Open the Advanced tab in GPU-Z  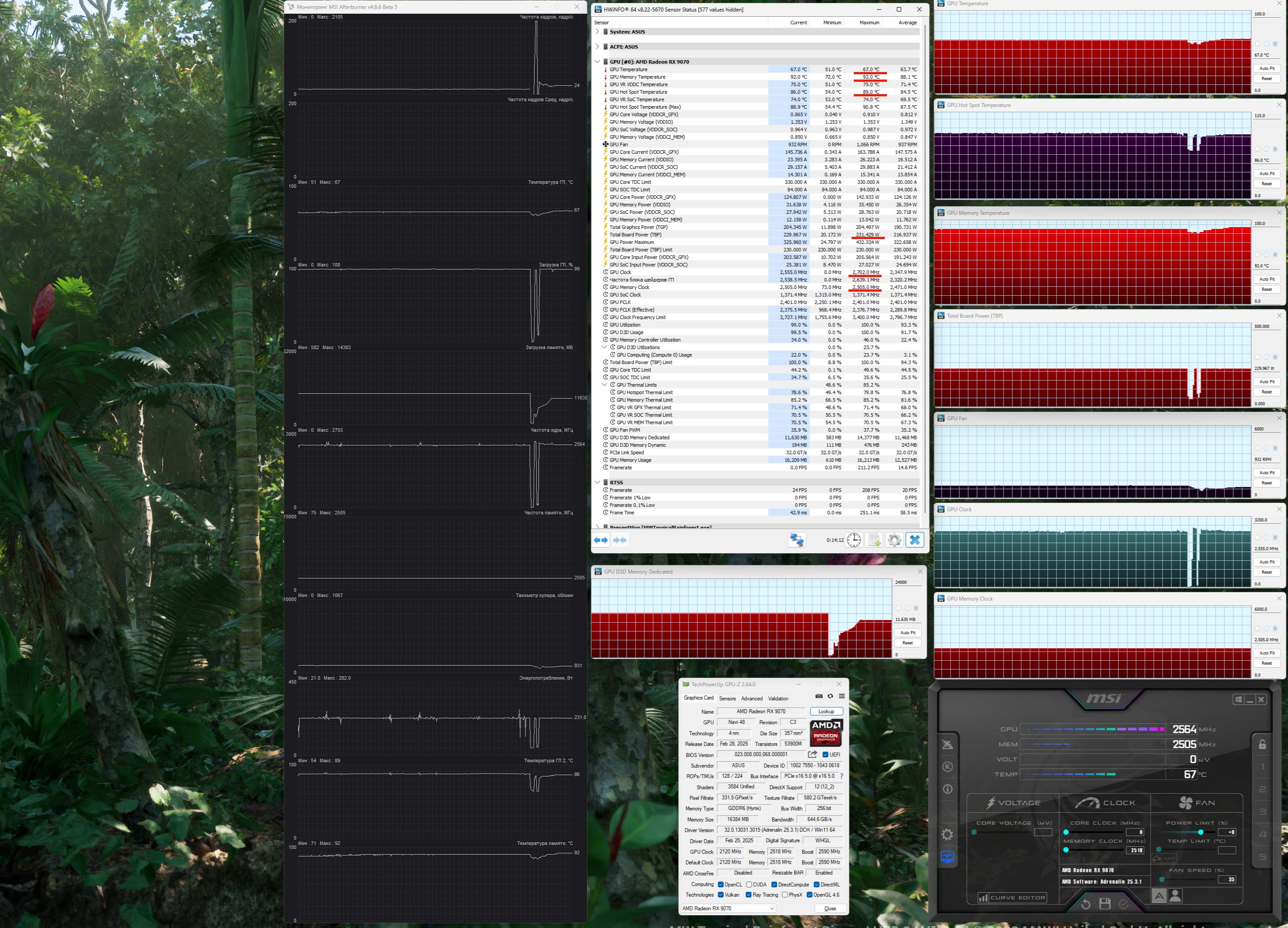(751, 698)
